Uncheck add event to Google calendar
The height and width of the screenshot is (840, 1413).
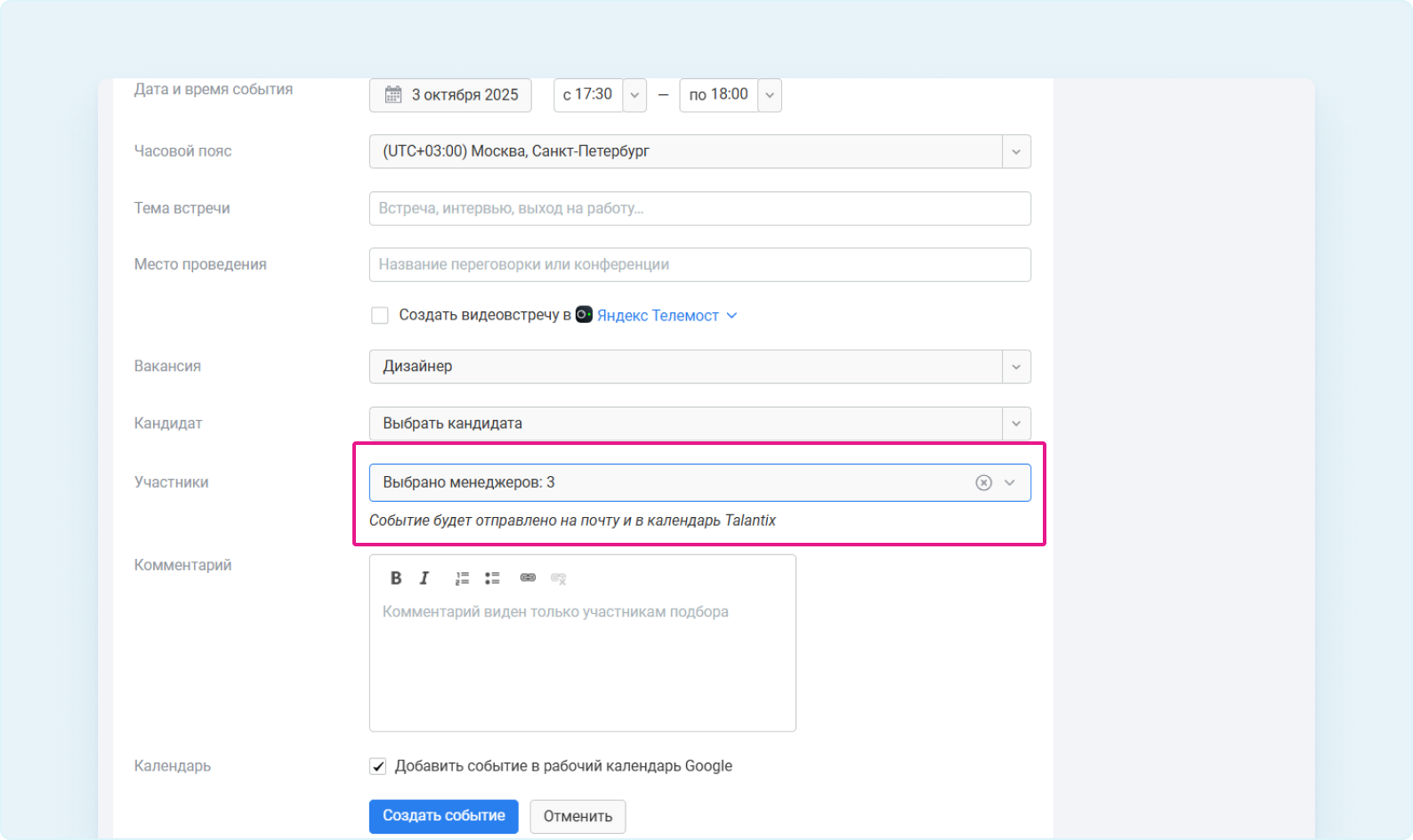coord(378,766)
